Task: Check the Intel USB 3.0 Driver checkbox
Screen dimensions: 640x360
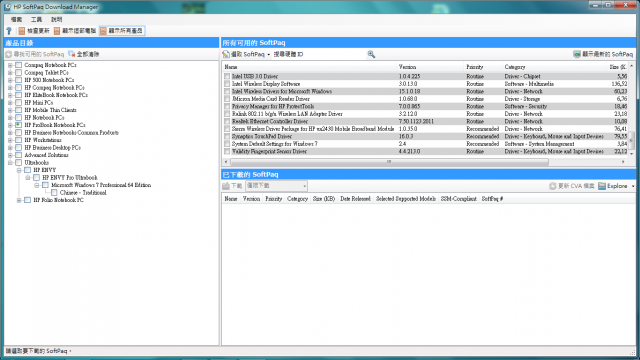Action: pos(227,76)
